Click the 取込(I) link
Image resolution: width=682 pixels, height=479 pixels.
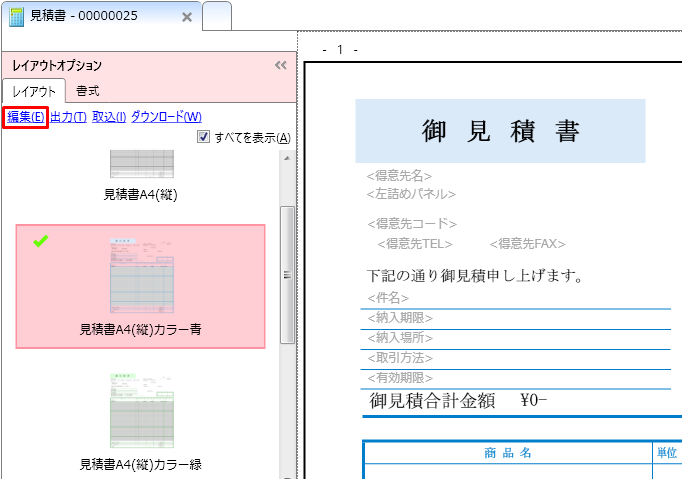click(x=109, y=117)
